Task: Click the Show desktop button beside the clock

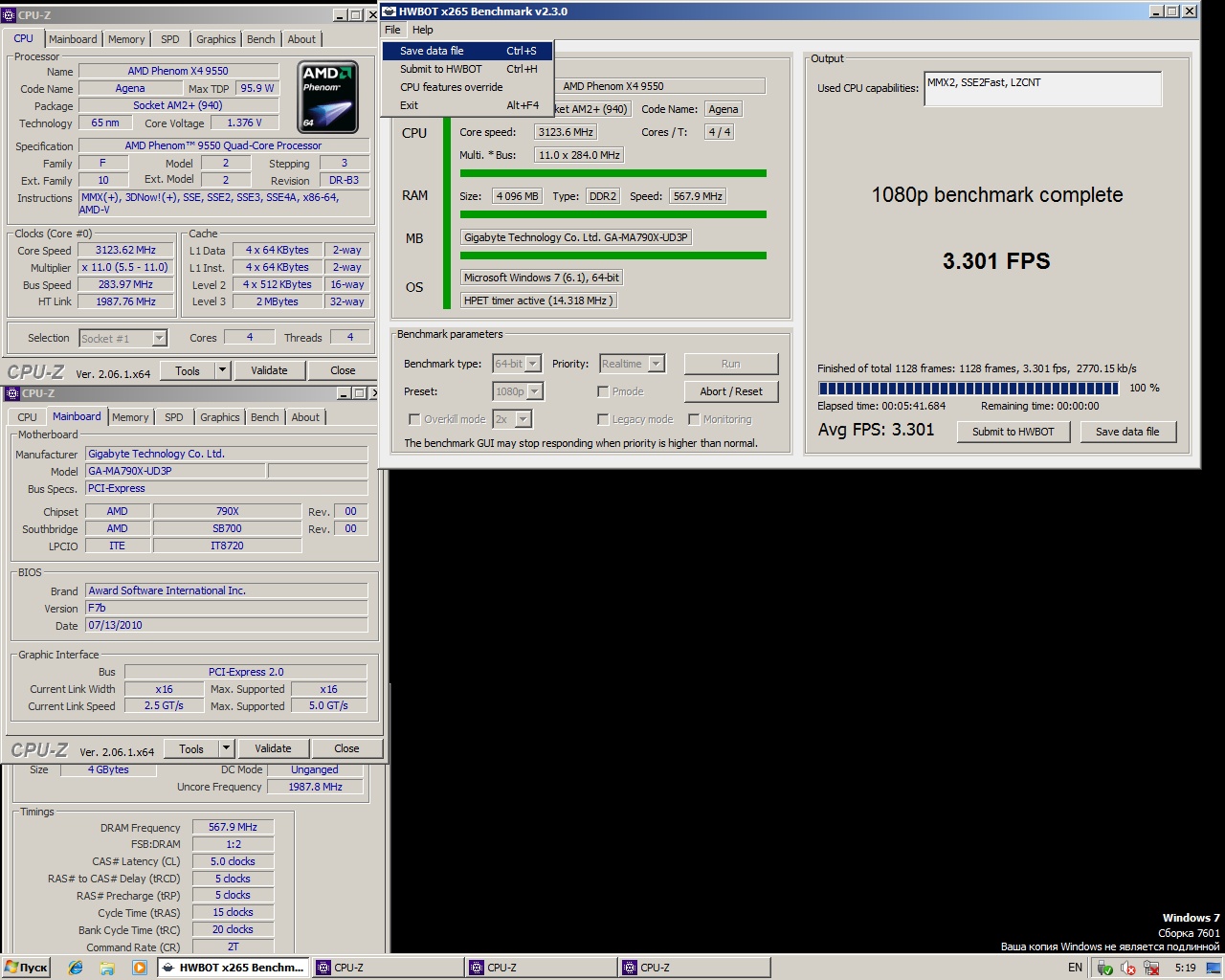Action: [x=1215, y=968]
